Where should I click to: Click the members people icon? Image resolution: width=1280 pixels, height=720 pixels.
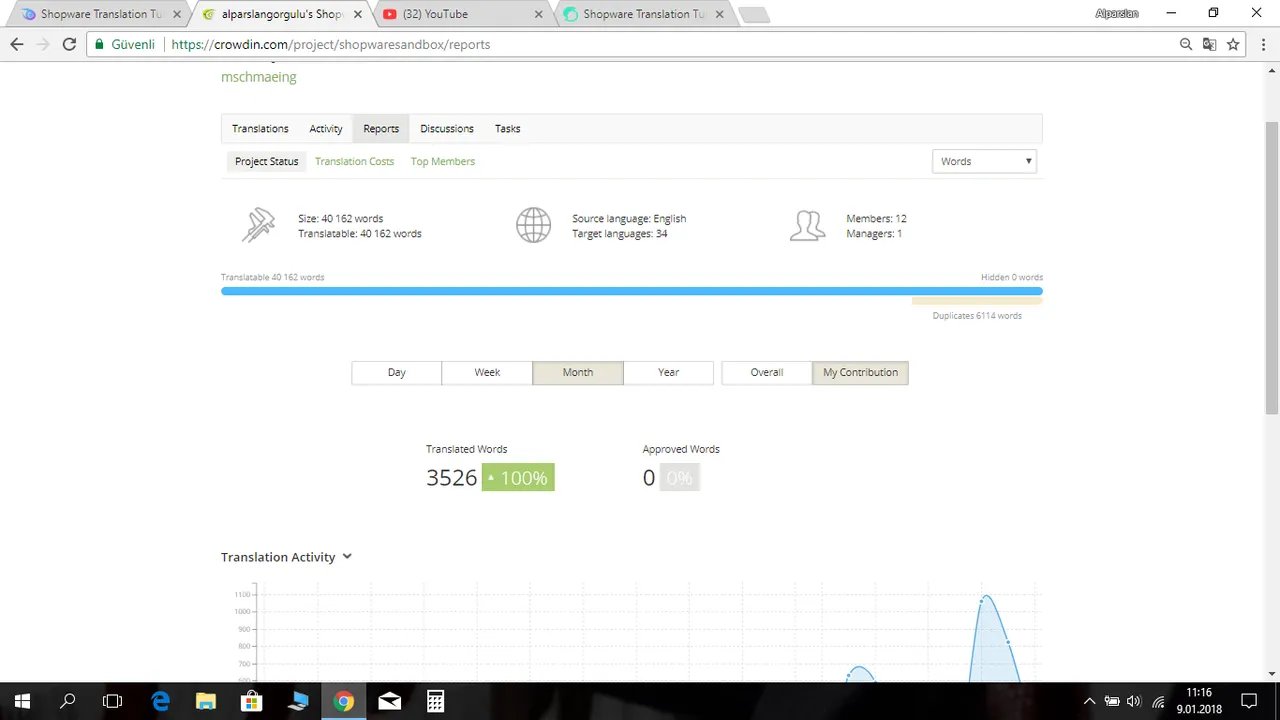tap(807, 225)
